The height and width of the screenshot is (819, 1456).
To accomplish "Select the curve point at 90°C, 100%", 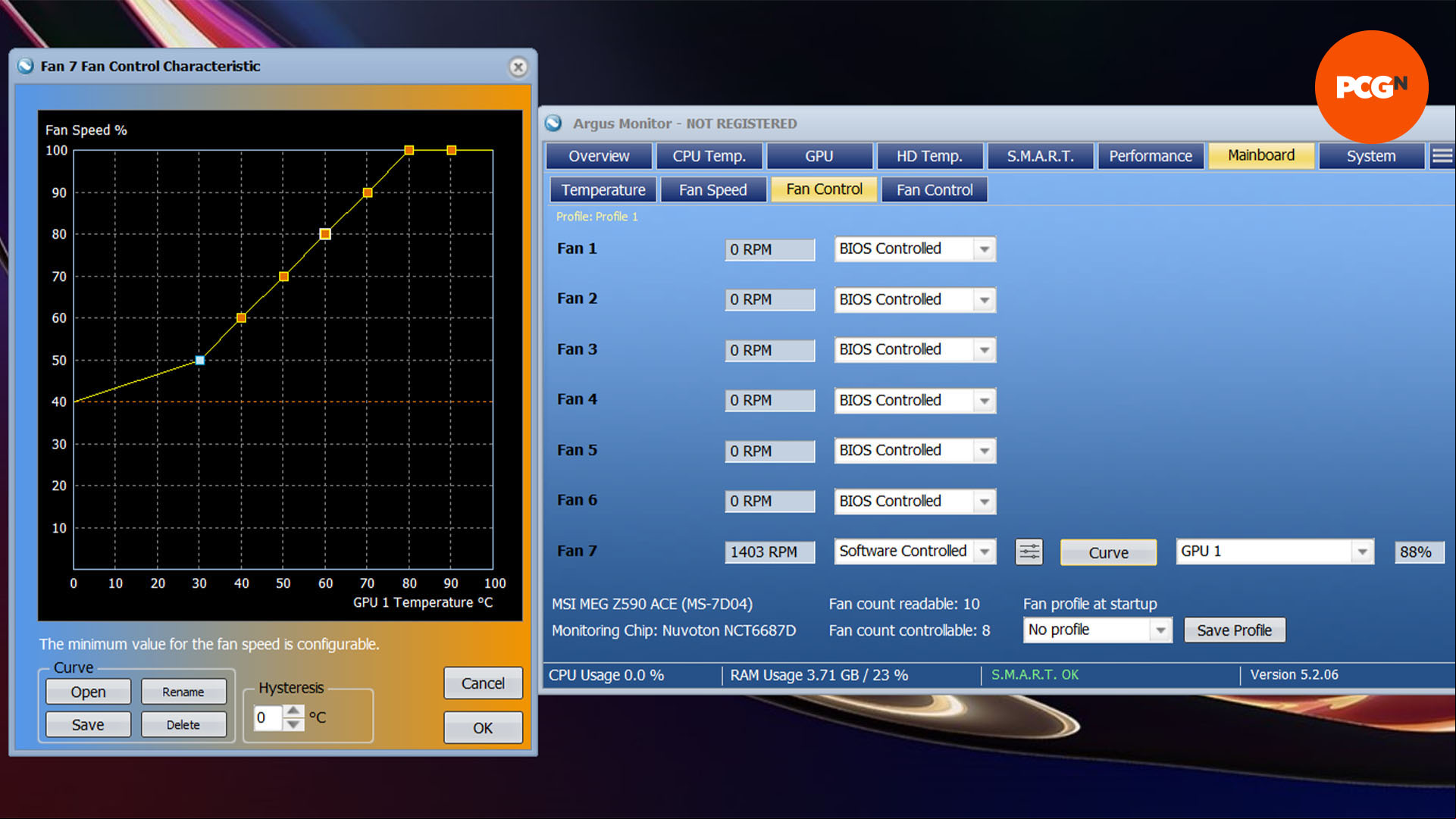I will coord(452,150).
